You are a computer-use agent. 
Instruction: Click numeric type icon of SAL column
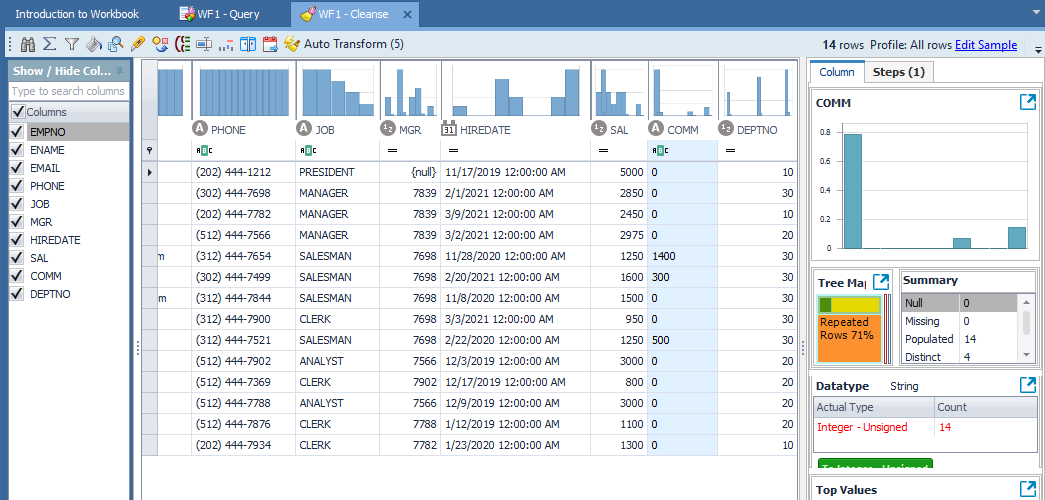coord(600,130)
